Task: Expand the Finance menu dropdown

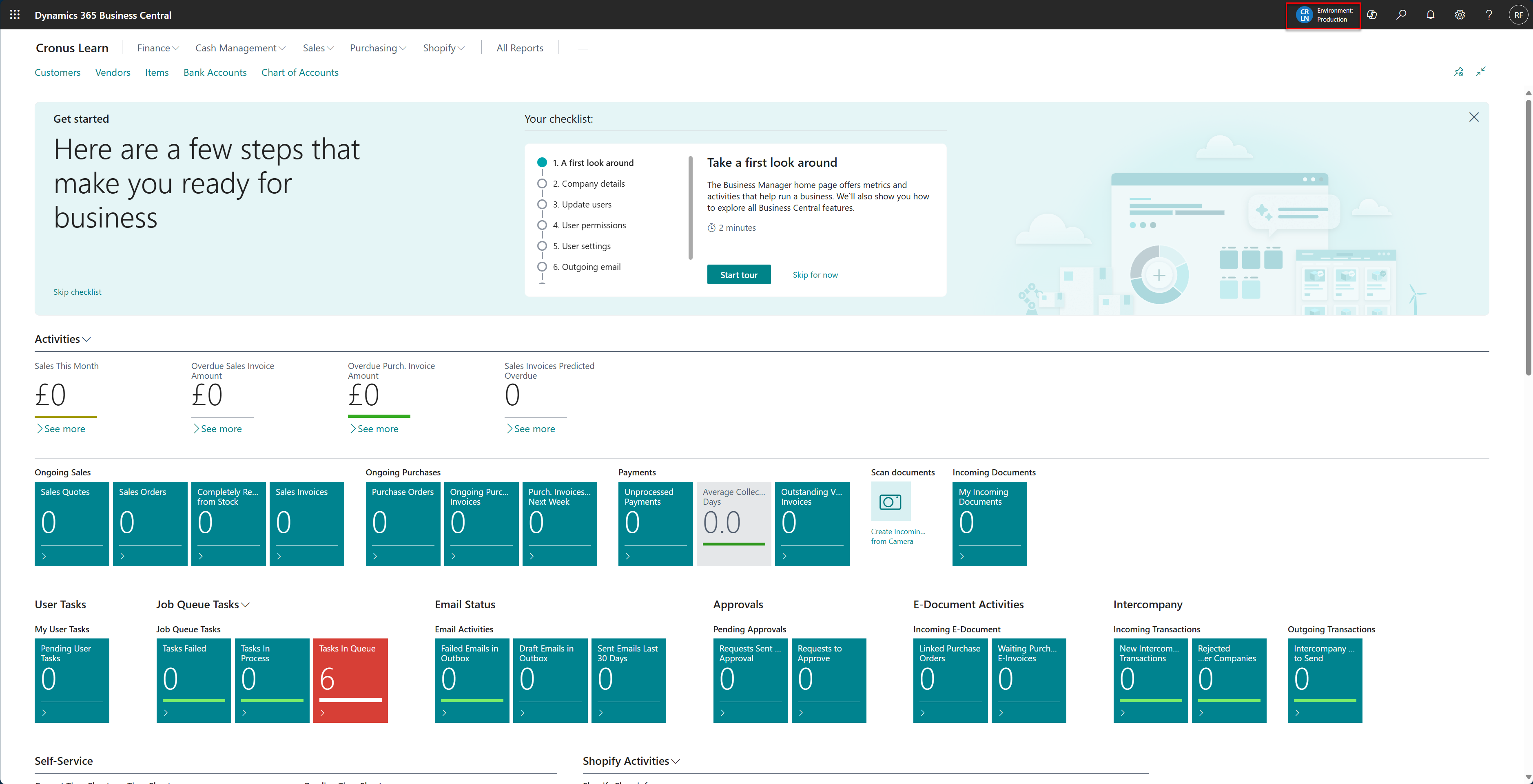Action: click(158, 48)
